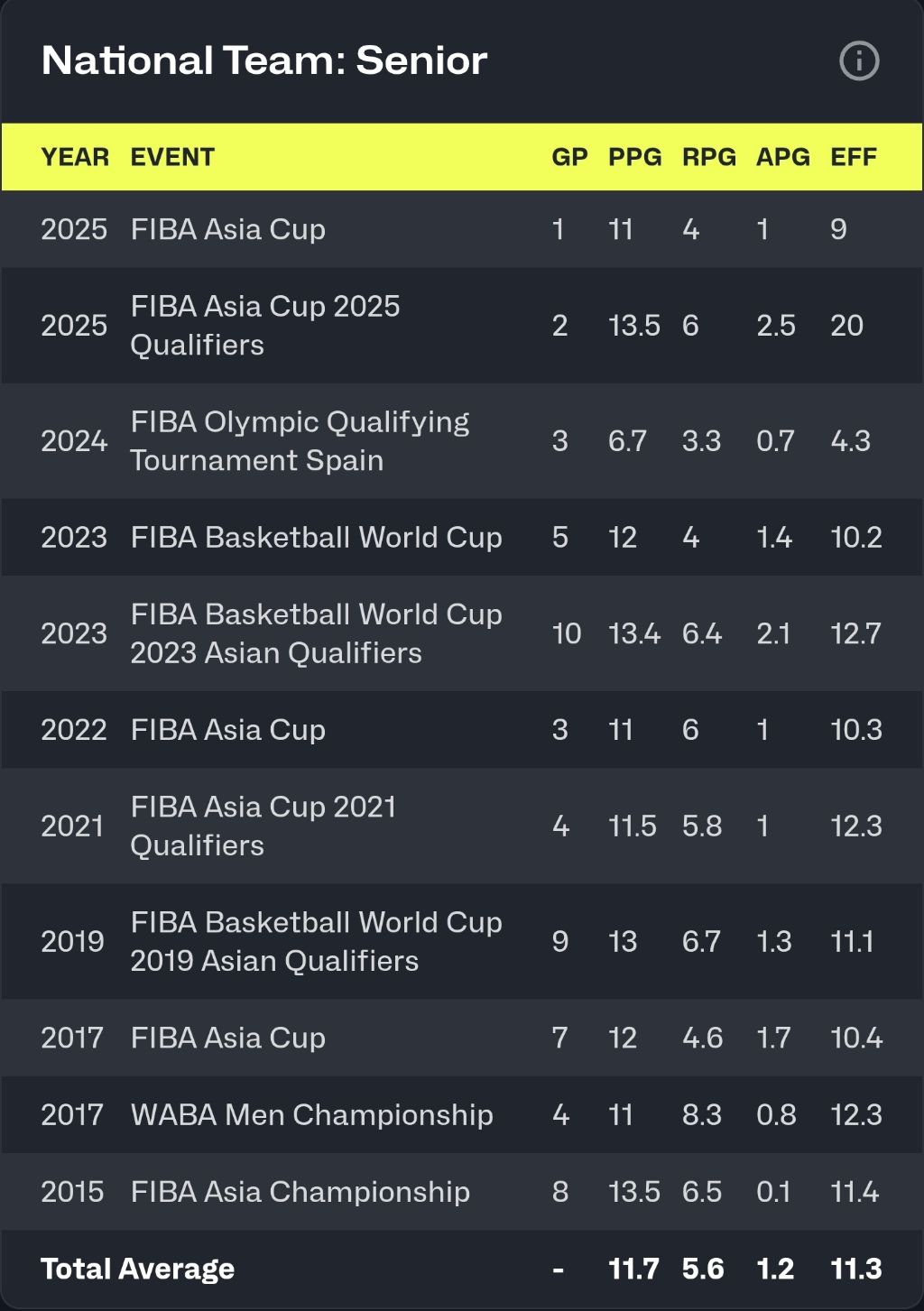Screen dimensions: 924x1311
Task: Open World Cup 2019 Asian Qualifiers event
Action: coord(316,941)
